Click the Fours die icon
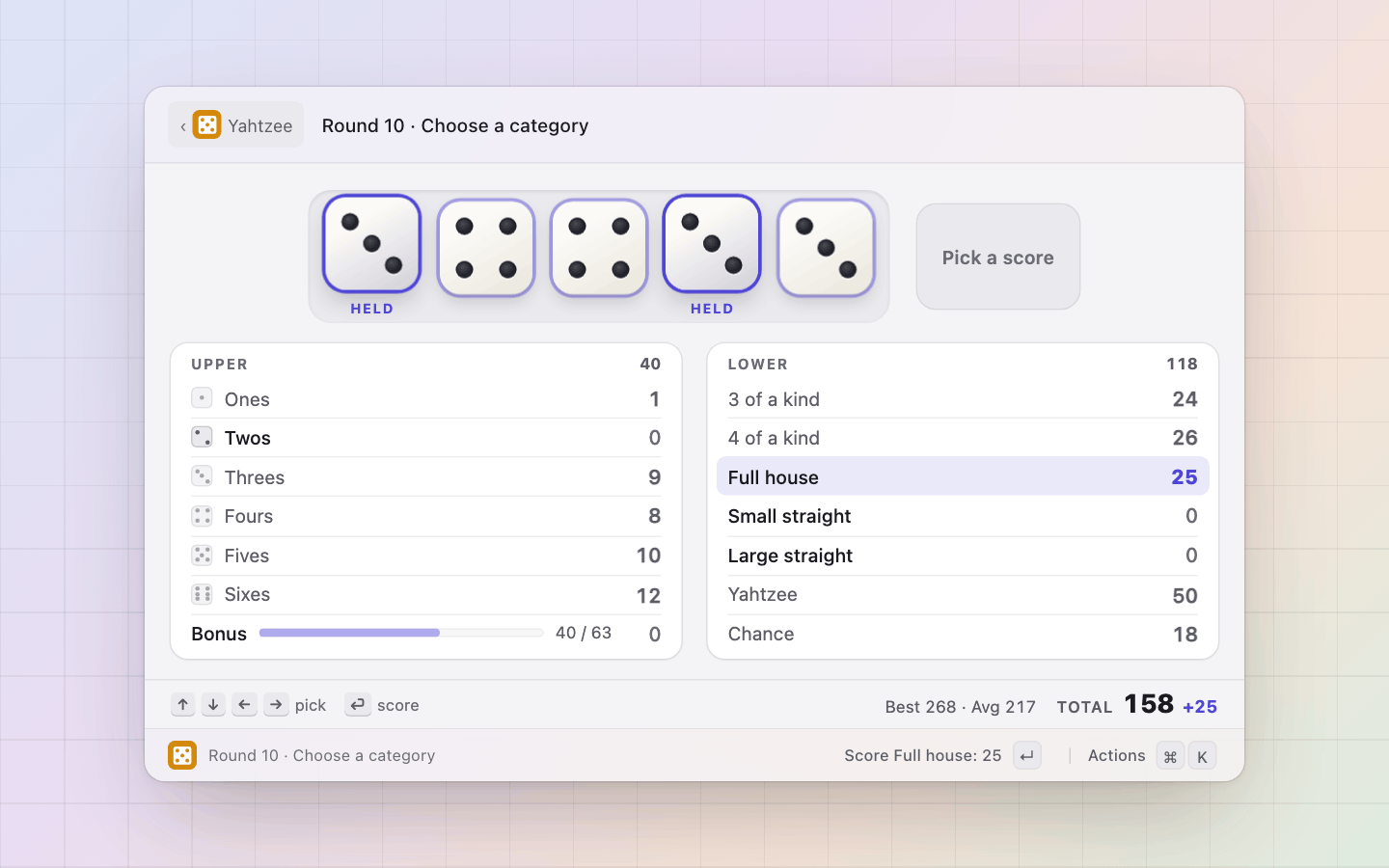 [x=202, y=516]
